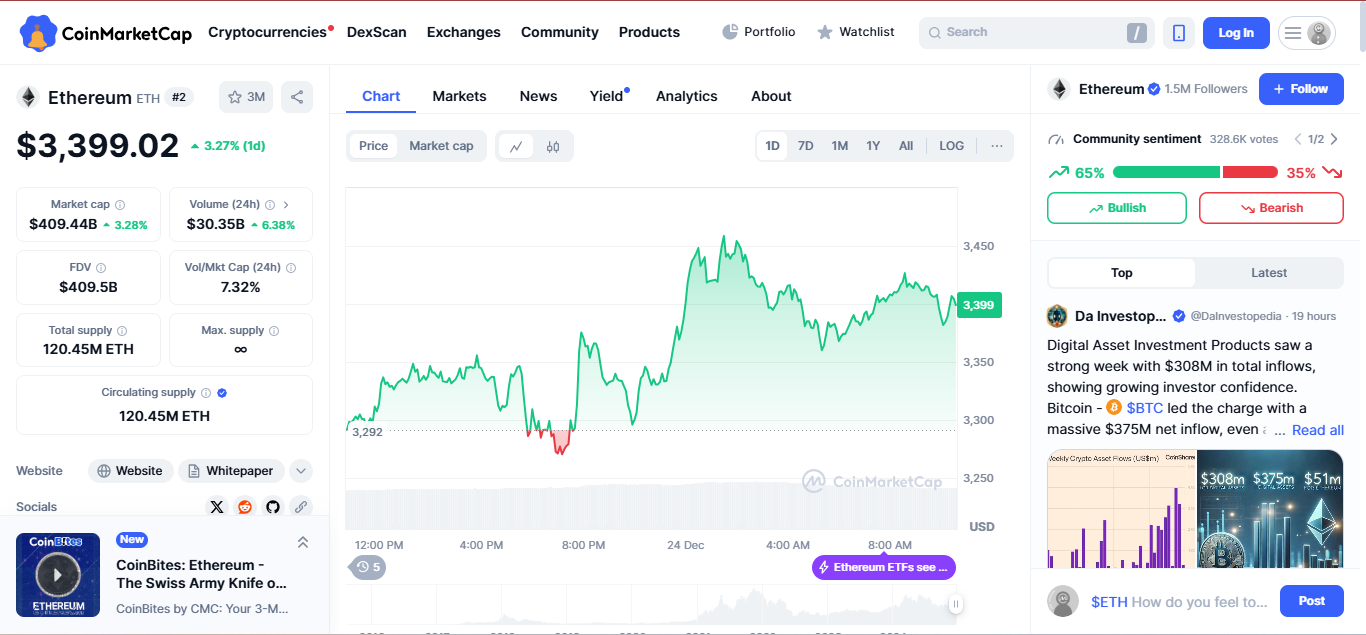This screenshot has height=635, width=1366.
Task: Switch feed to Latest
Action: 1269,273
